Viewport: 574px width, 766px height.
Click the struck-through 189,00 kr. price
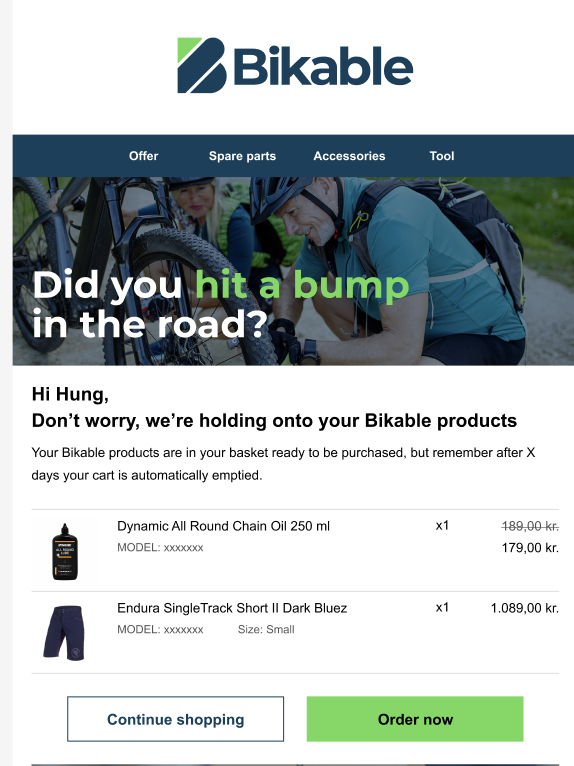pos(530,526)
